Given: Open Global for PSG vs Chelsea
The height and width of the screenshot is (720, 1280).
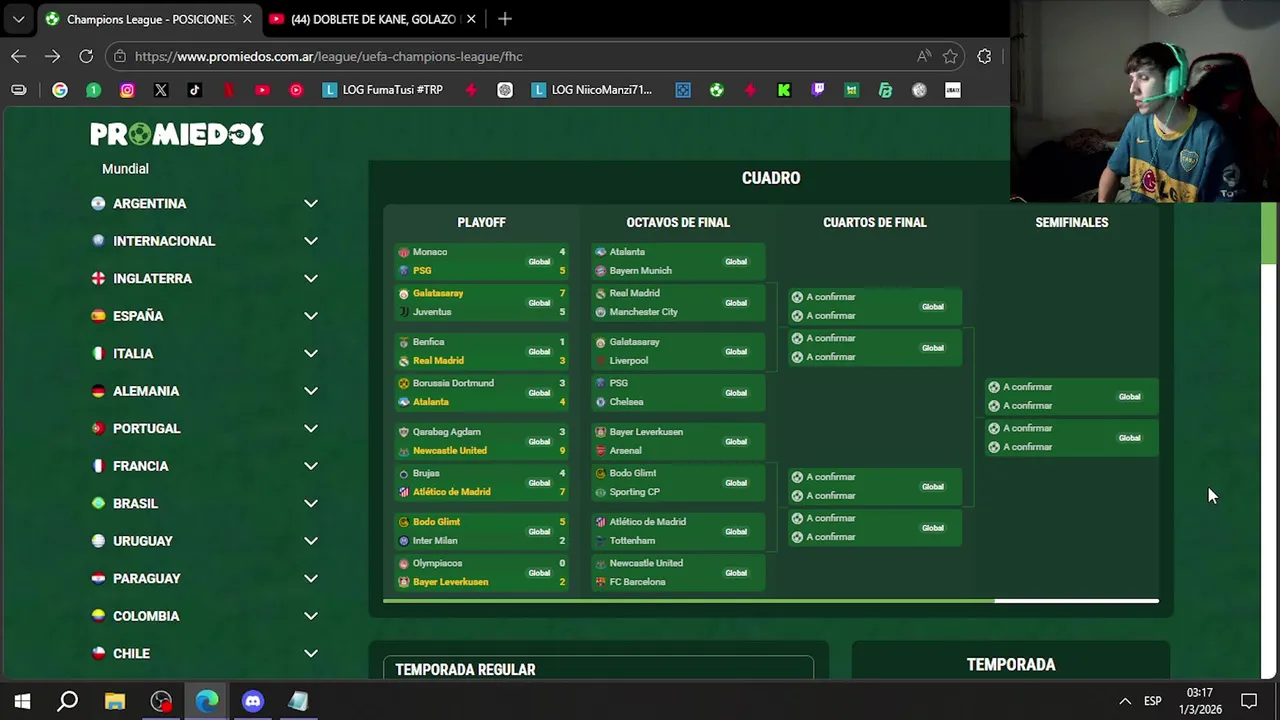Looking at the screenshot, I should pyautogui.click(x=736, y=393).
